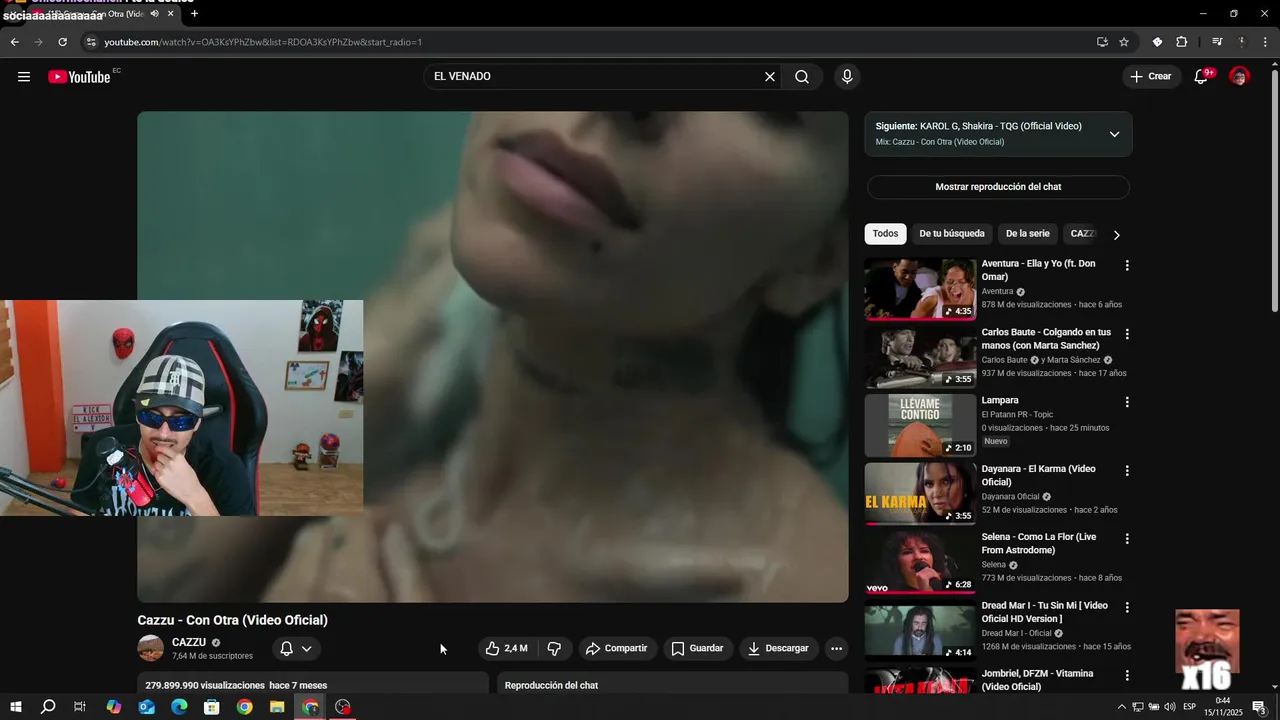Clear the search box with the X
This screenshot has height=720, width=1280.
(770, 77)
